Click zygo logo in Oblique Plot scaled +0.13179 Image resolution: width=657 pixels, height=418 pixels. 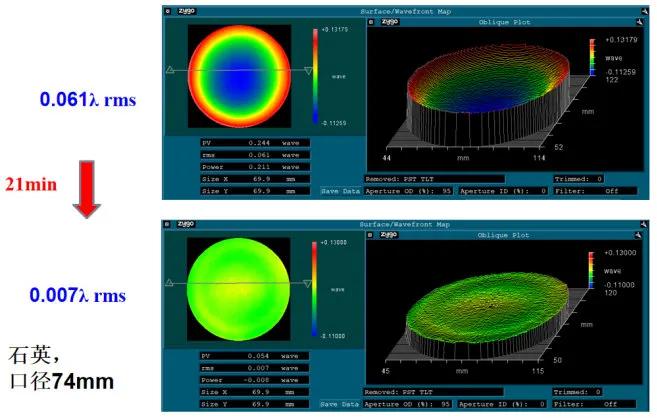(390, 21)
